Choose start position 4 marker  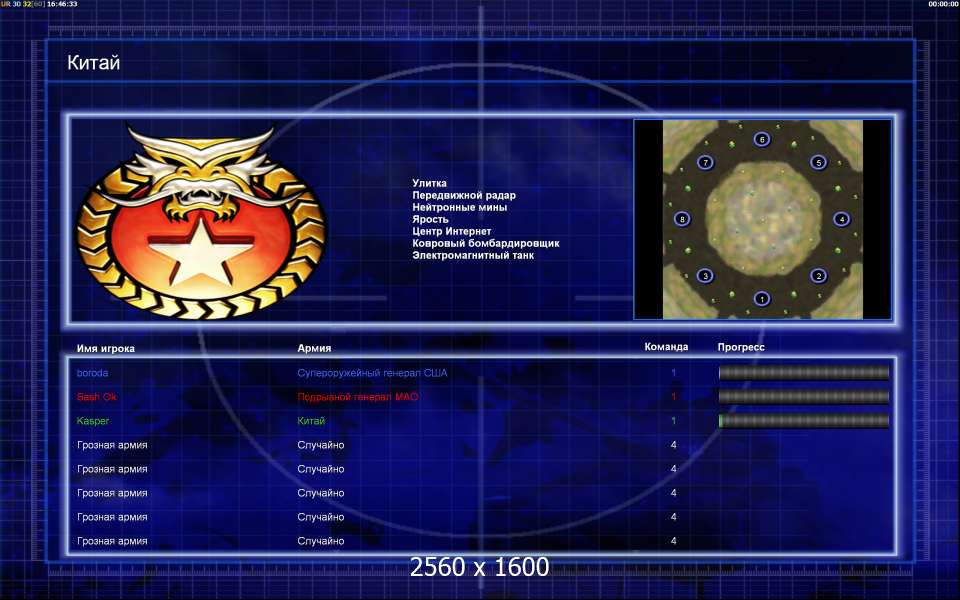tap(842, 219)
